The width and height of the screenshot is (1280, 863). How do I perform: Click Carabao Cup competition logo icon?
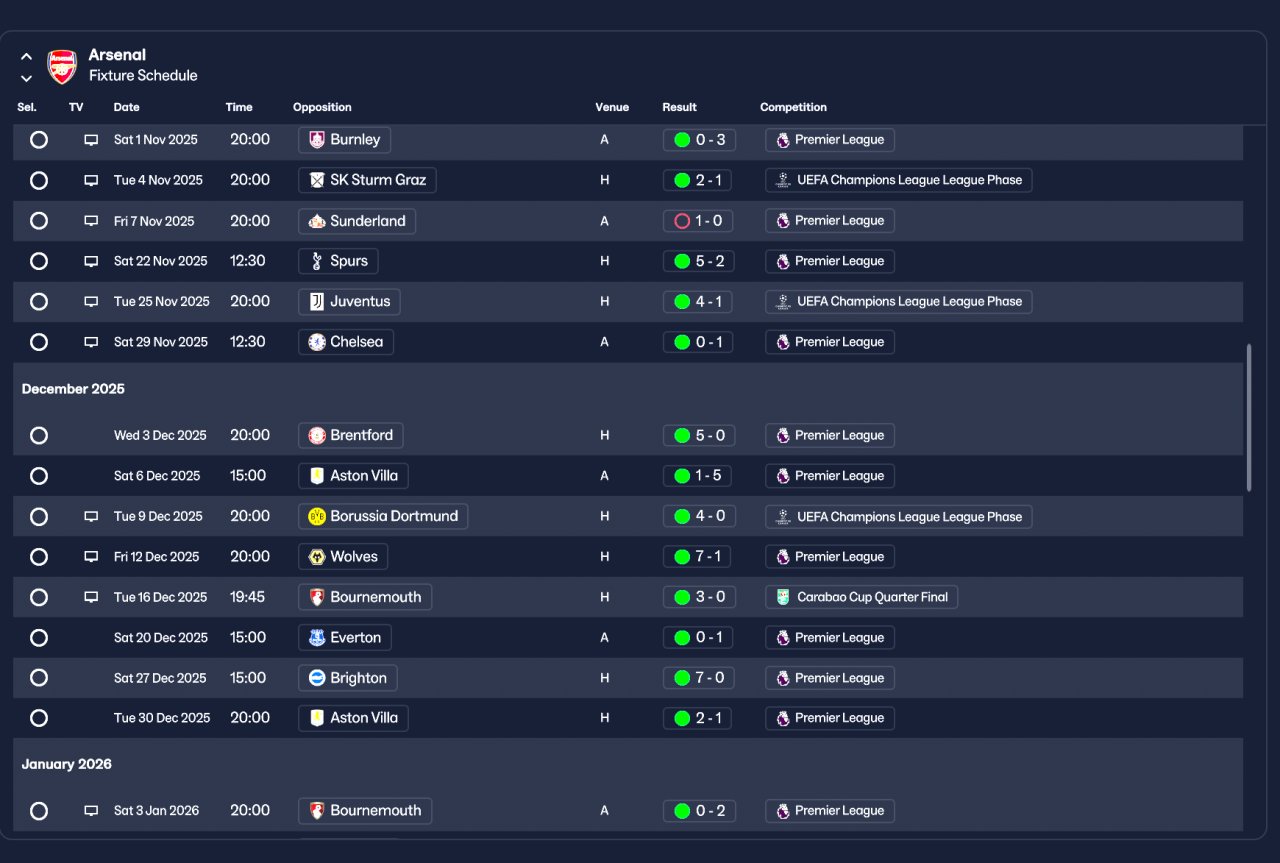[783, 597]
